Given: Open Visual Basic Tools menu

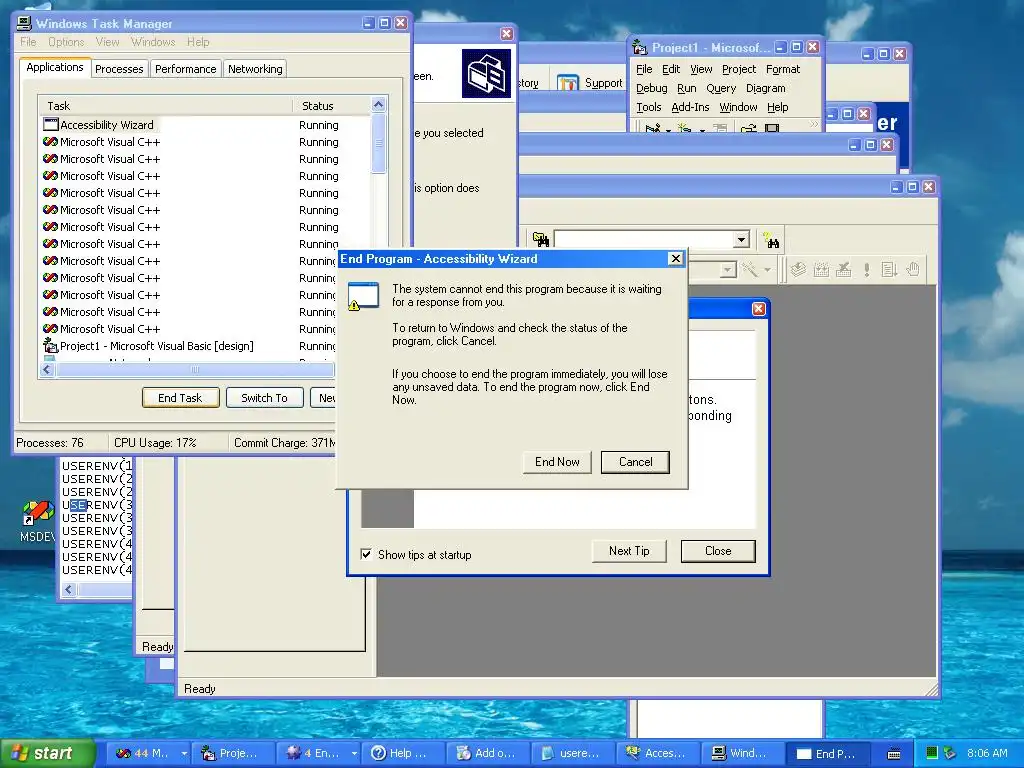Looking at the screenshot, I should 648,107.
